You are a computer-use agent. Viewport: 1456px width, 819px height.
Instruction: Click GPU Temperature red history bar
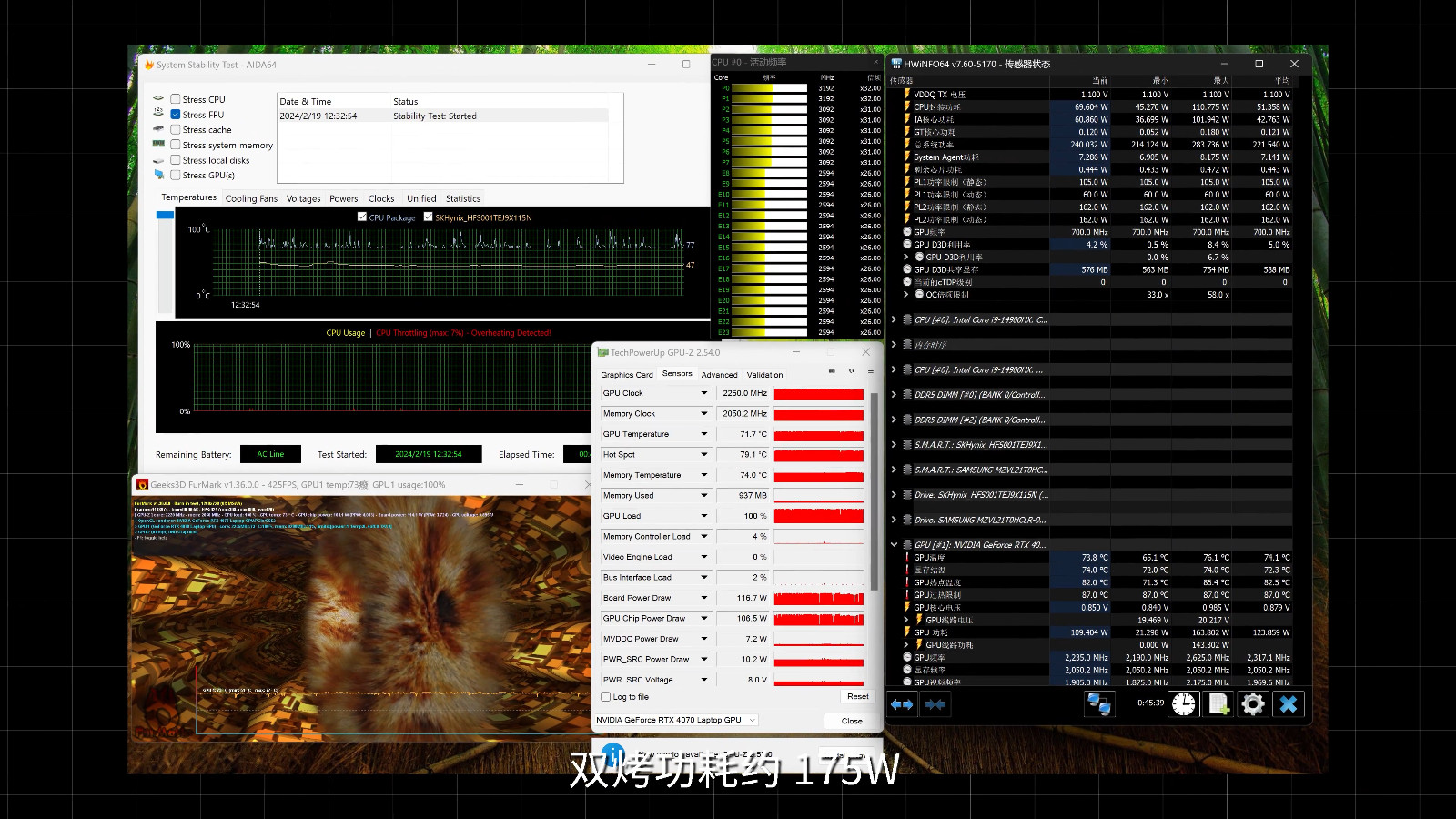819,434
